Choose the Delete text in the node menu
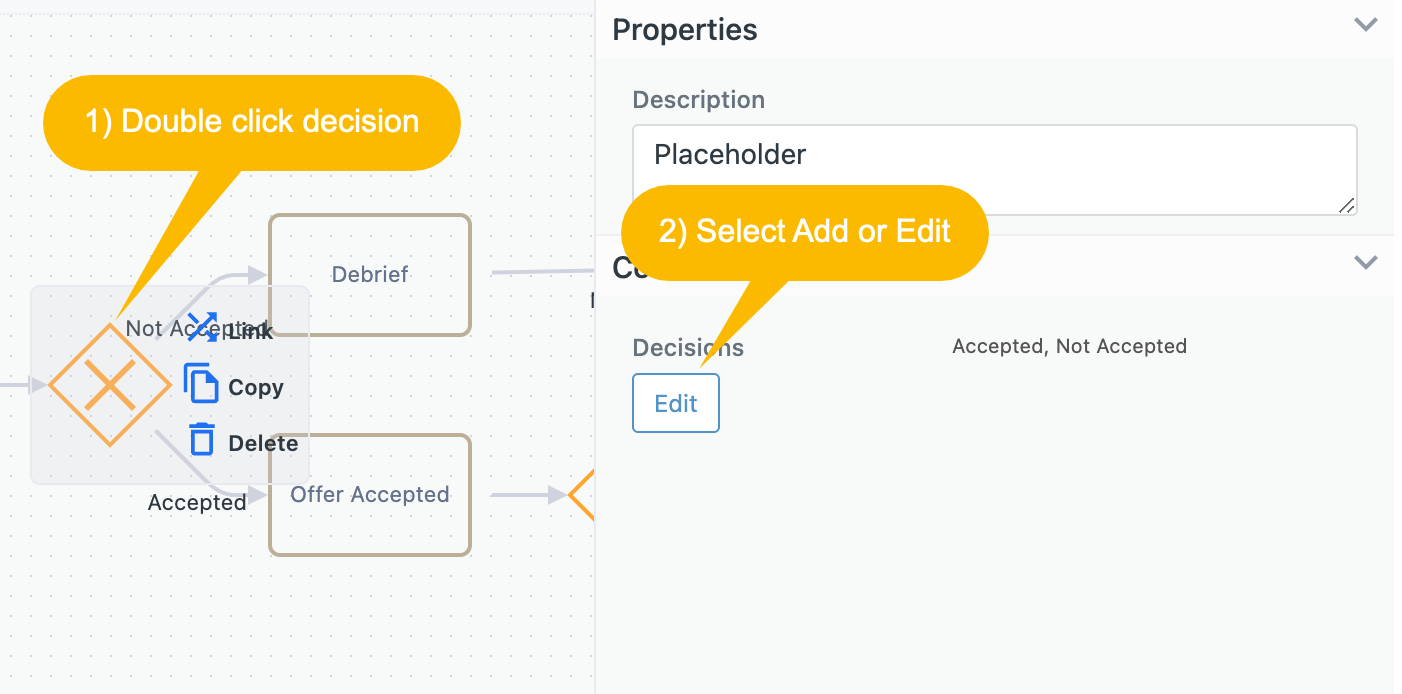The image size is (1402, 694). [263, 443]
